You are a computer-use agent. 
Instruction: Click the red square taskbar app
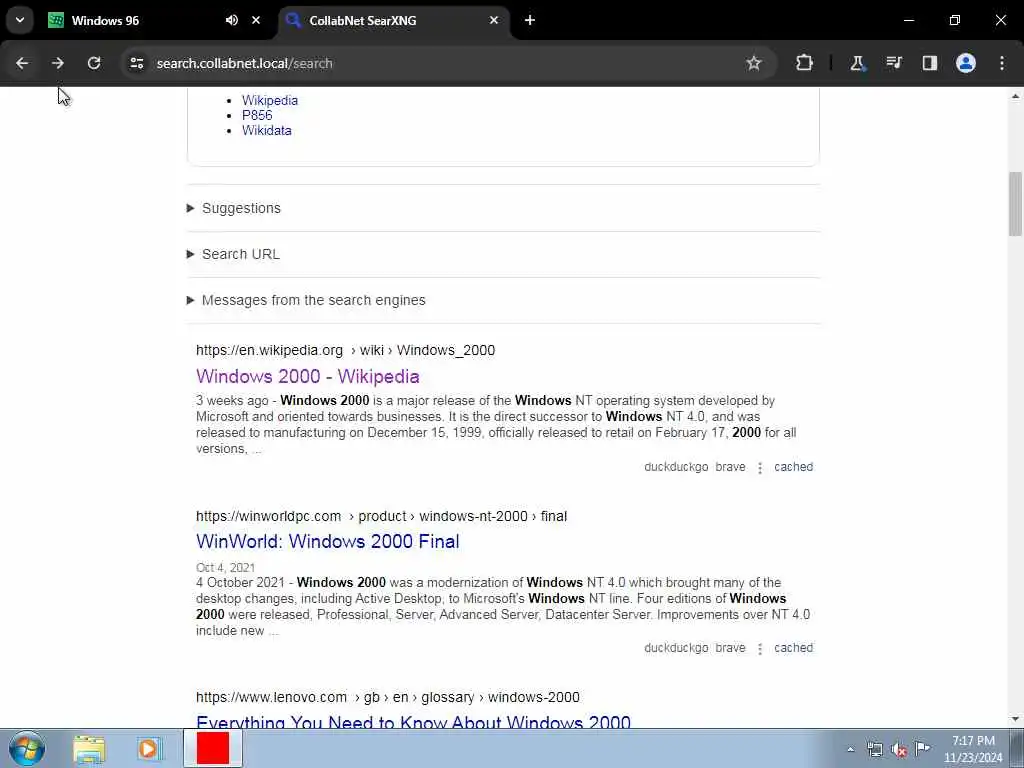coord(213,748)
